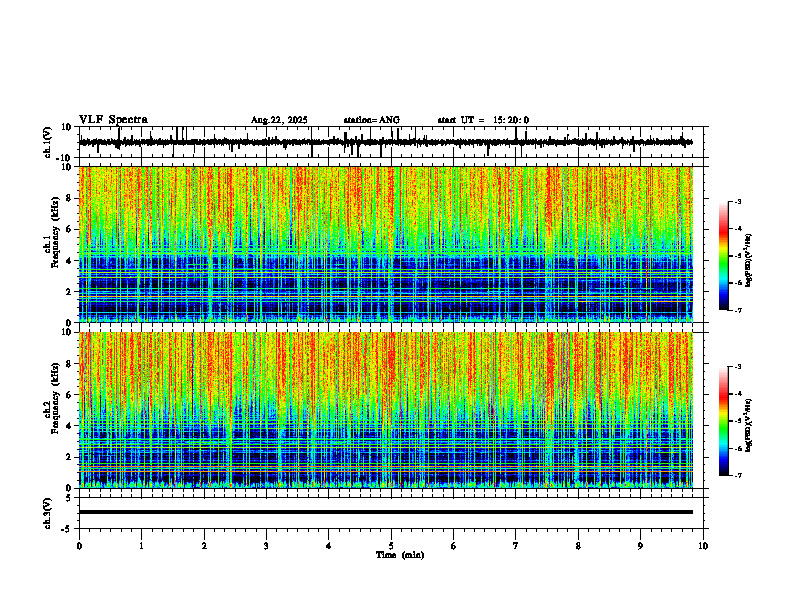Click inside the ch.1 spectrogram panel
This screenshot has height=612, width=792.
point(386,244)
